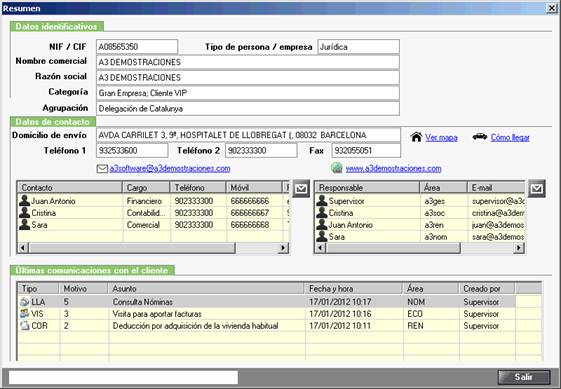Click the Últimas comunicaciones con el cliente header
561x389 pixels.
point(92,271)
